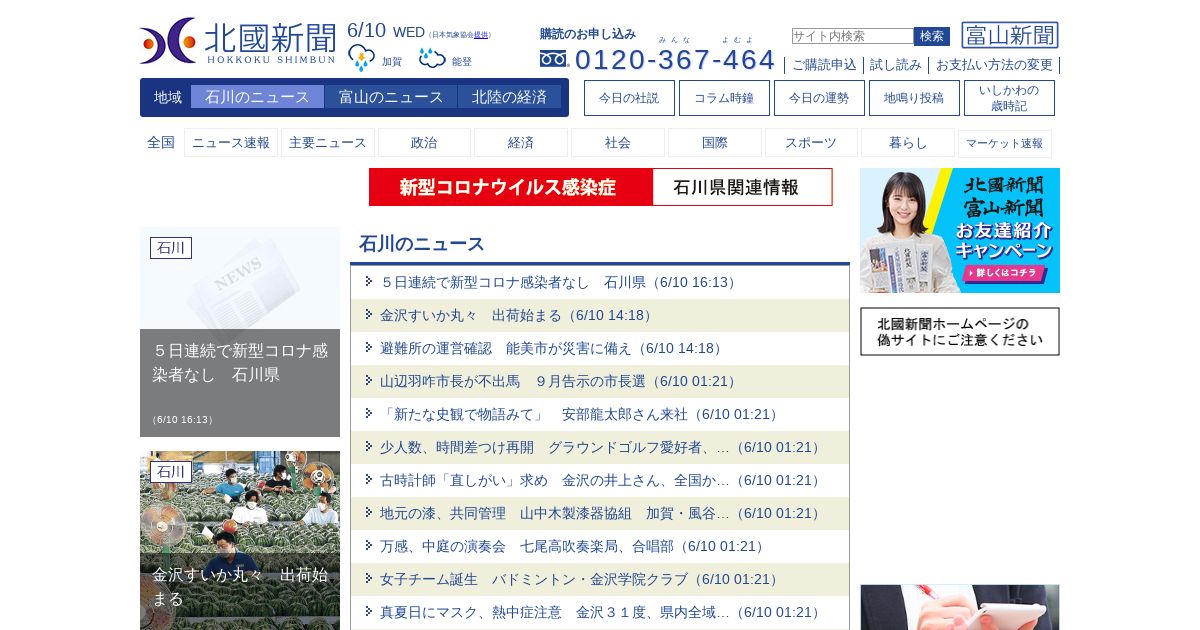Open headline ５日連続で新型コロナ感染者なし
The image size is (1200, 630).
[x=560, y=282]
